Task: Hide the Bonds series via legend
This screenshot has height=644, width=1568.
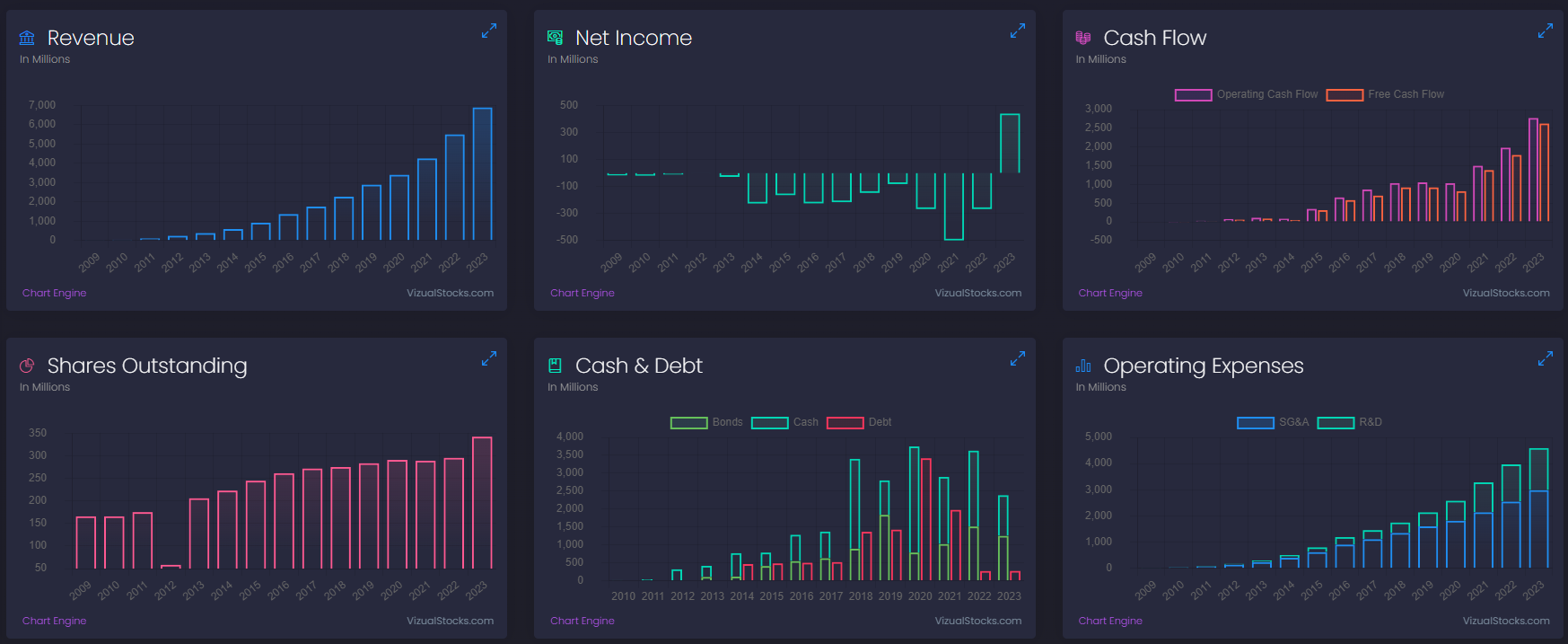Action: [x=706, y=422]
